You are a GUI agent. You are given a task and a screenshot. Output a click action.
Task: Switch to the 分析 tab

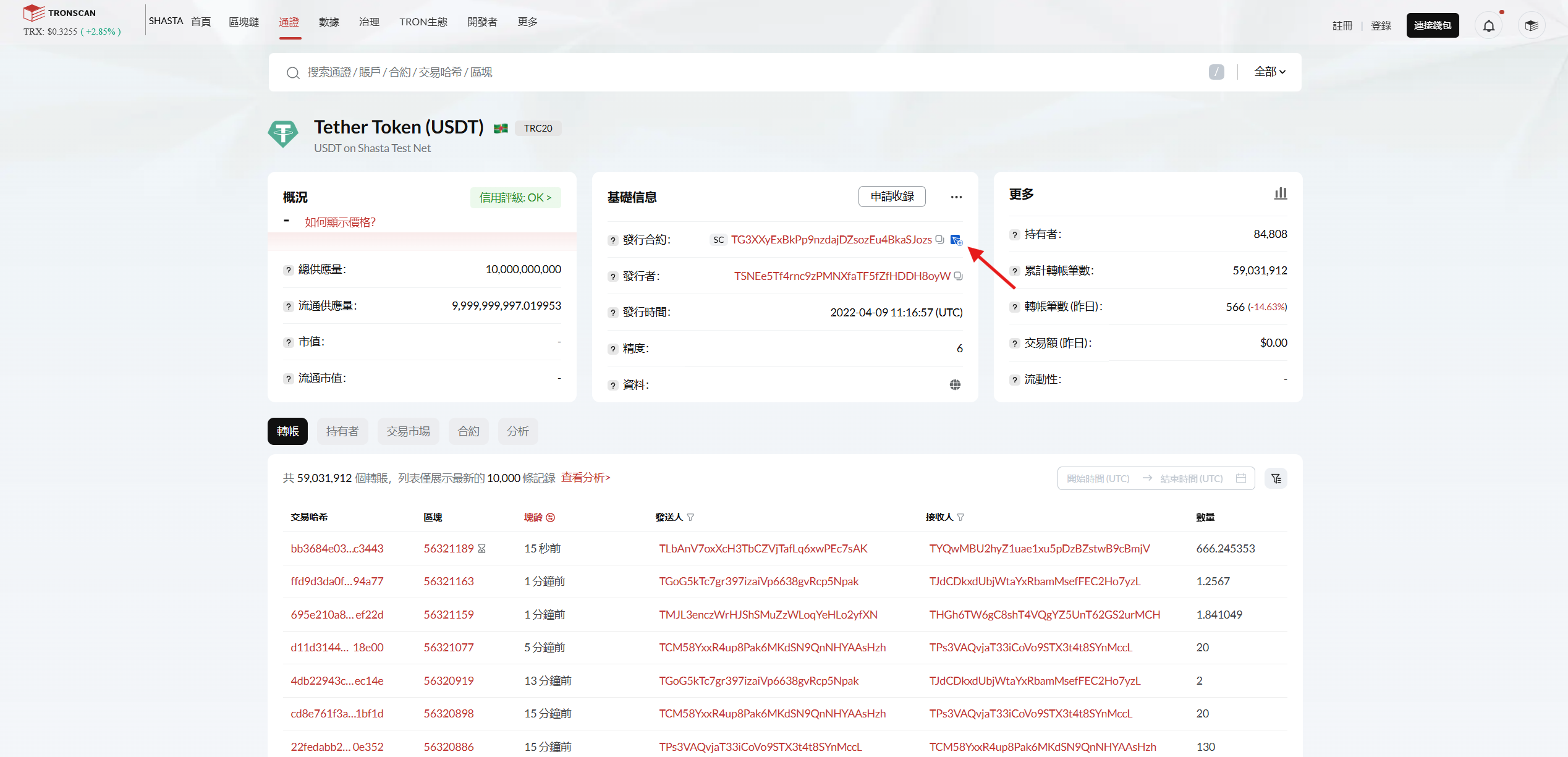(x=518, y=431)
